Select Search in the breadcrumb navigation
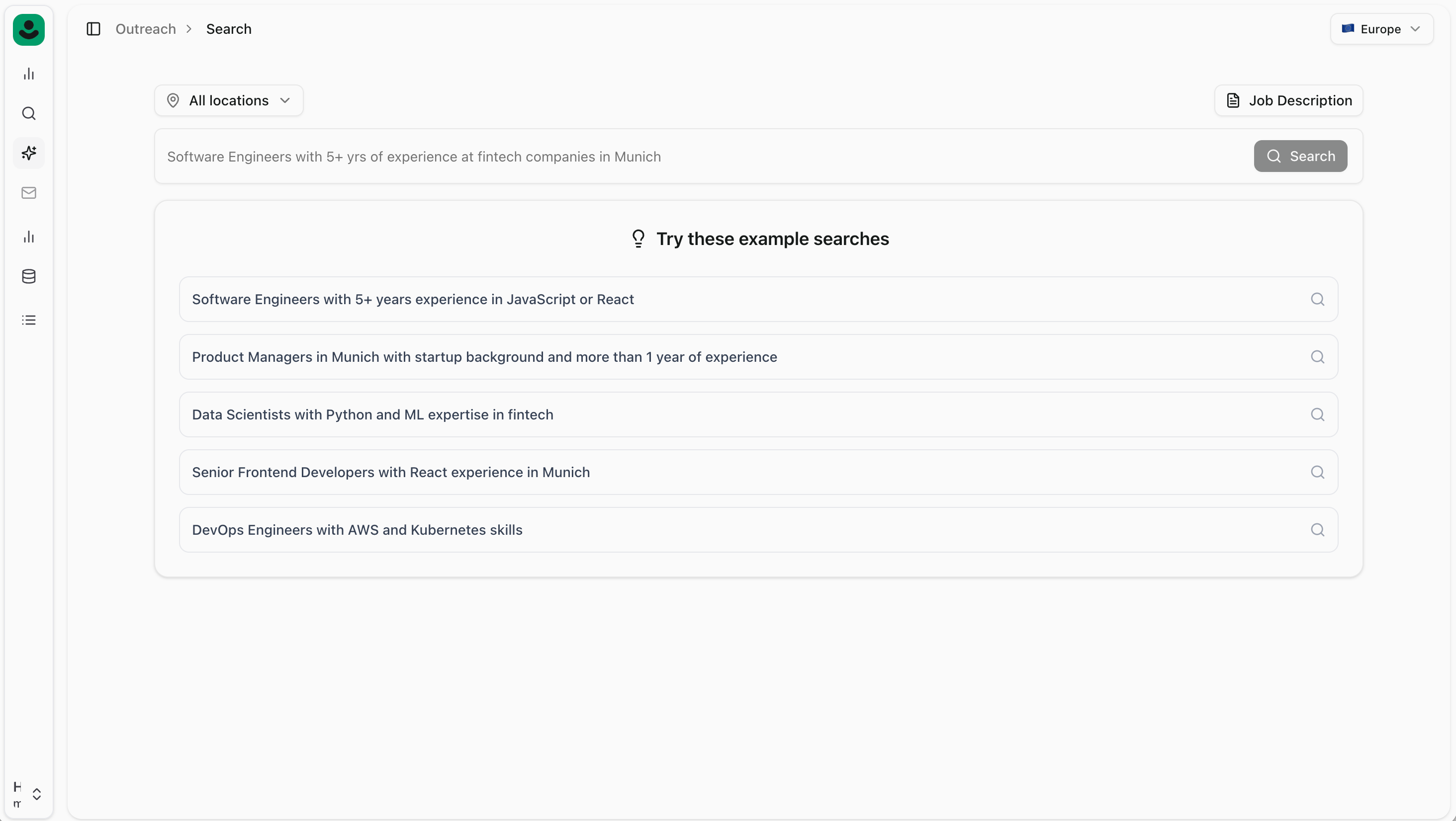 (x=228, y=28)
